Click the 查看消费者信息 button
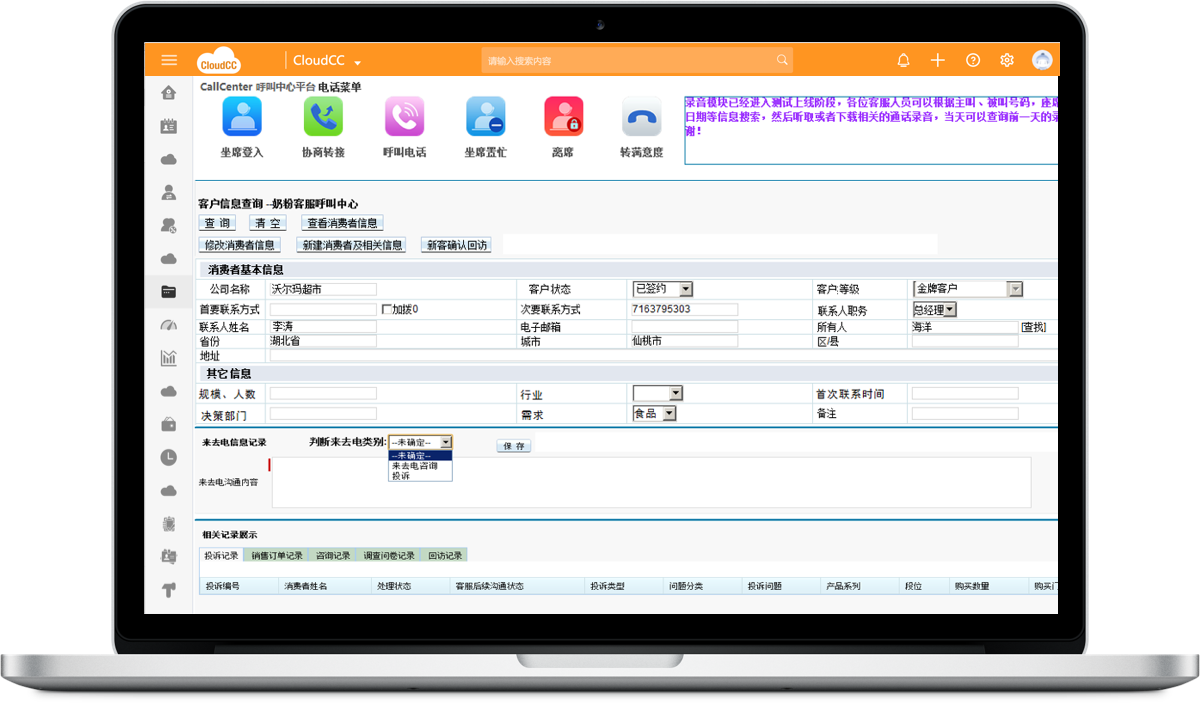Screen dimensions: 1200x704 (x=343, y=223)
